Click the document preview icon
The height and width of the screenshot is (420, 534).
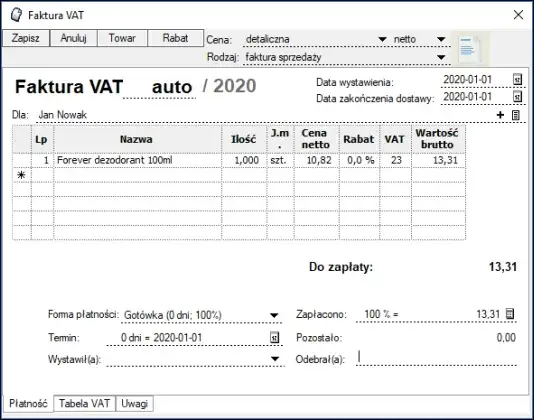tap(470, 48)
